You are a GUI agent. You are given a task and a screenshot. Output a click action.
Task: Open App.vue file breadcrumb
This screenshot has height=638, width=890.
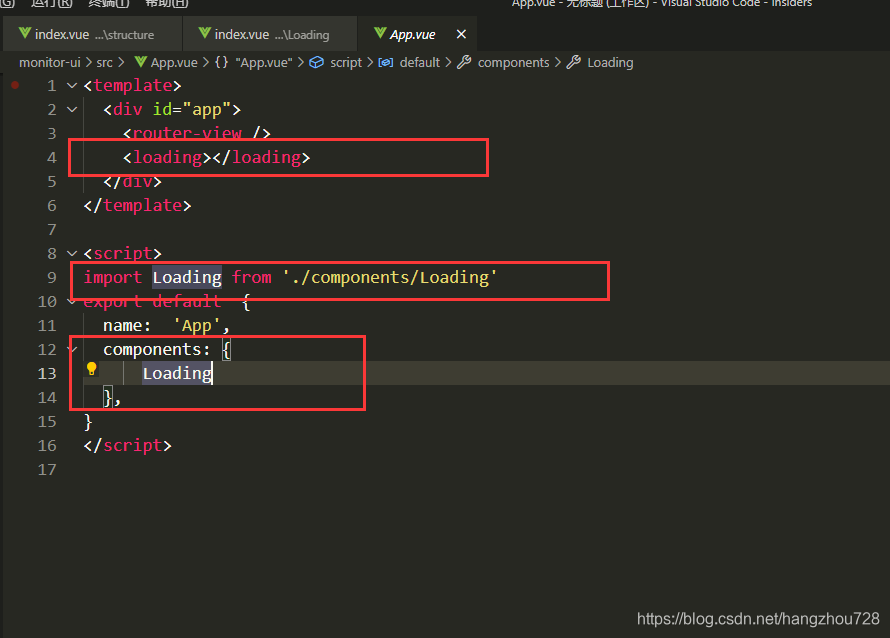174,62
